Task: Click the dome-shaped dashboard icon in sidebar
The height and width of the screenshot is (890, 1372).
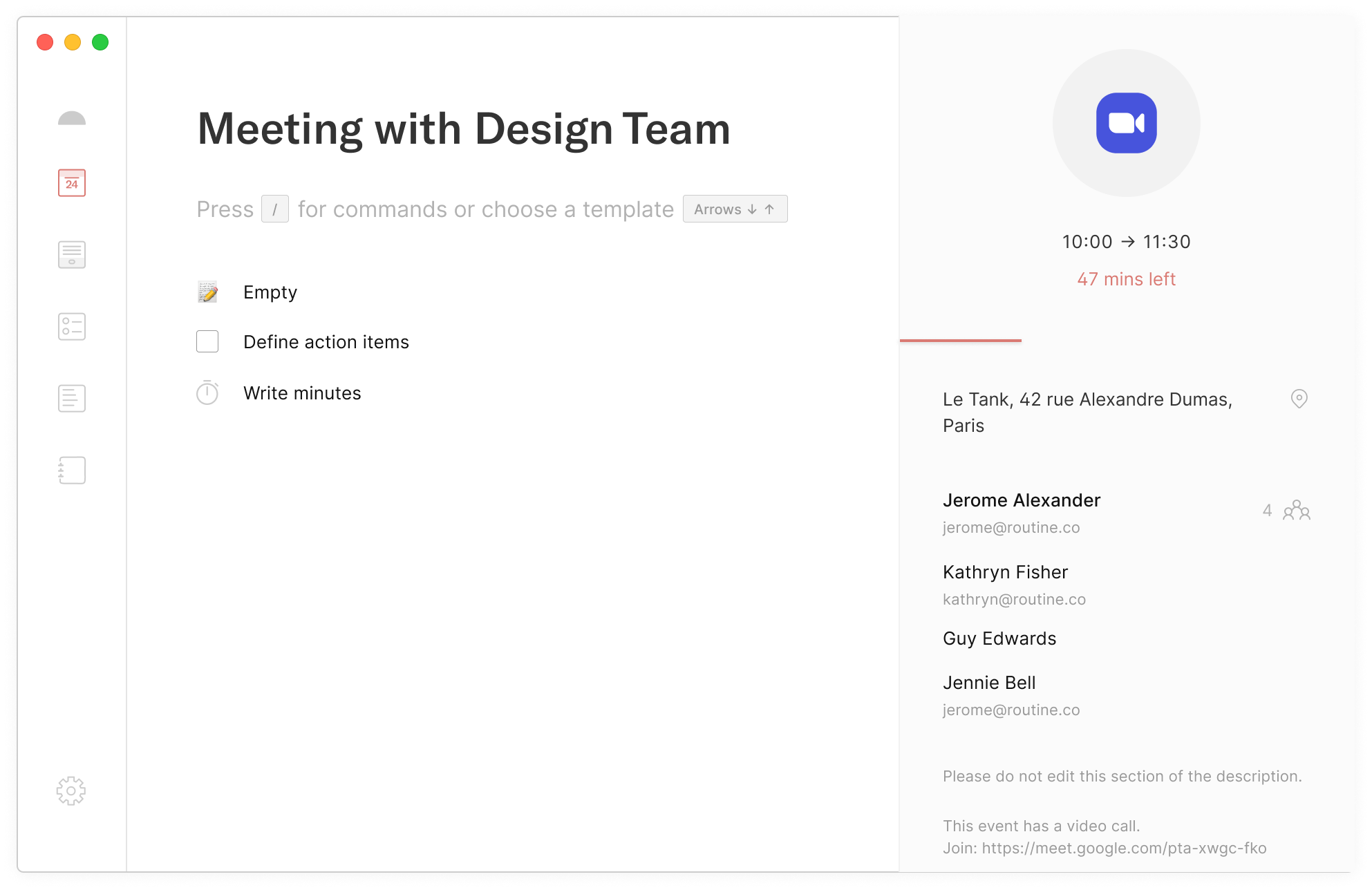Action: pos(72,119)
